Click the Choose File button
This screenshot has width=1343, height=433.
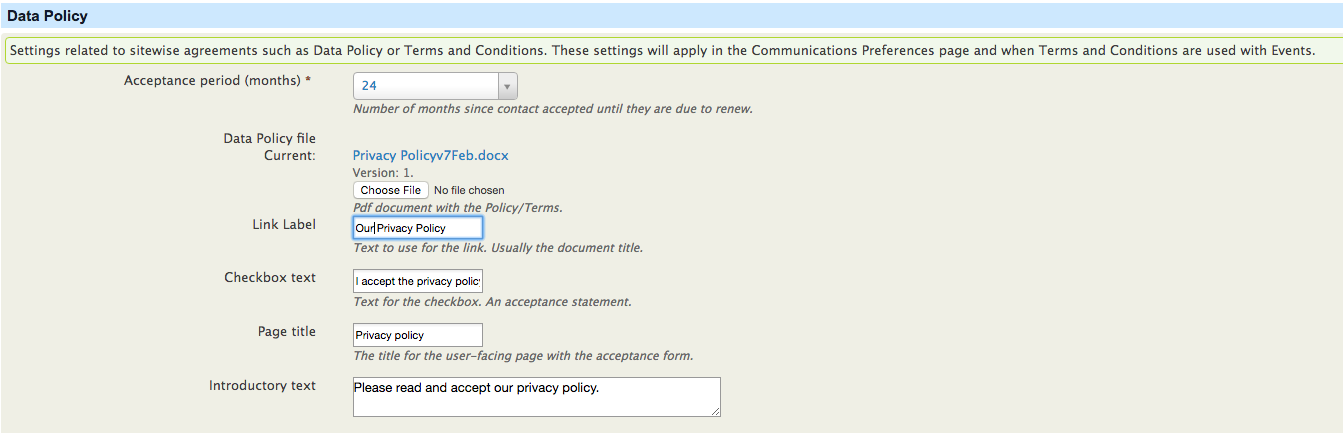pos(391,190)
